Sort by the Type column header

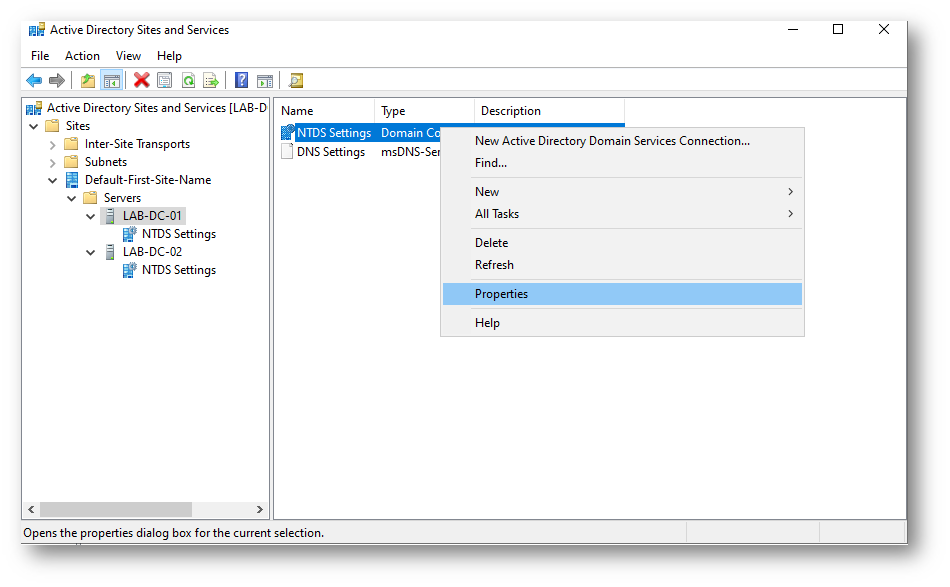pos(424,111)
